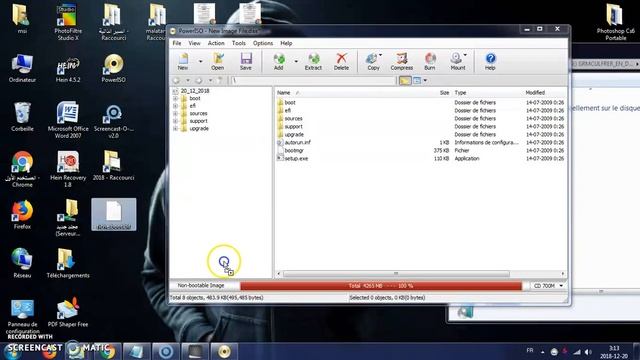Sort by the Modified column header
The width and height of the screenshot is (640, 360).
[x=535, y=93]
